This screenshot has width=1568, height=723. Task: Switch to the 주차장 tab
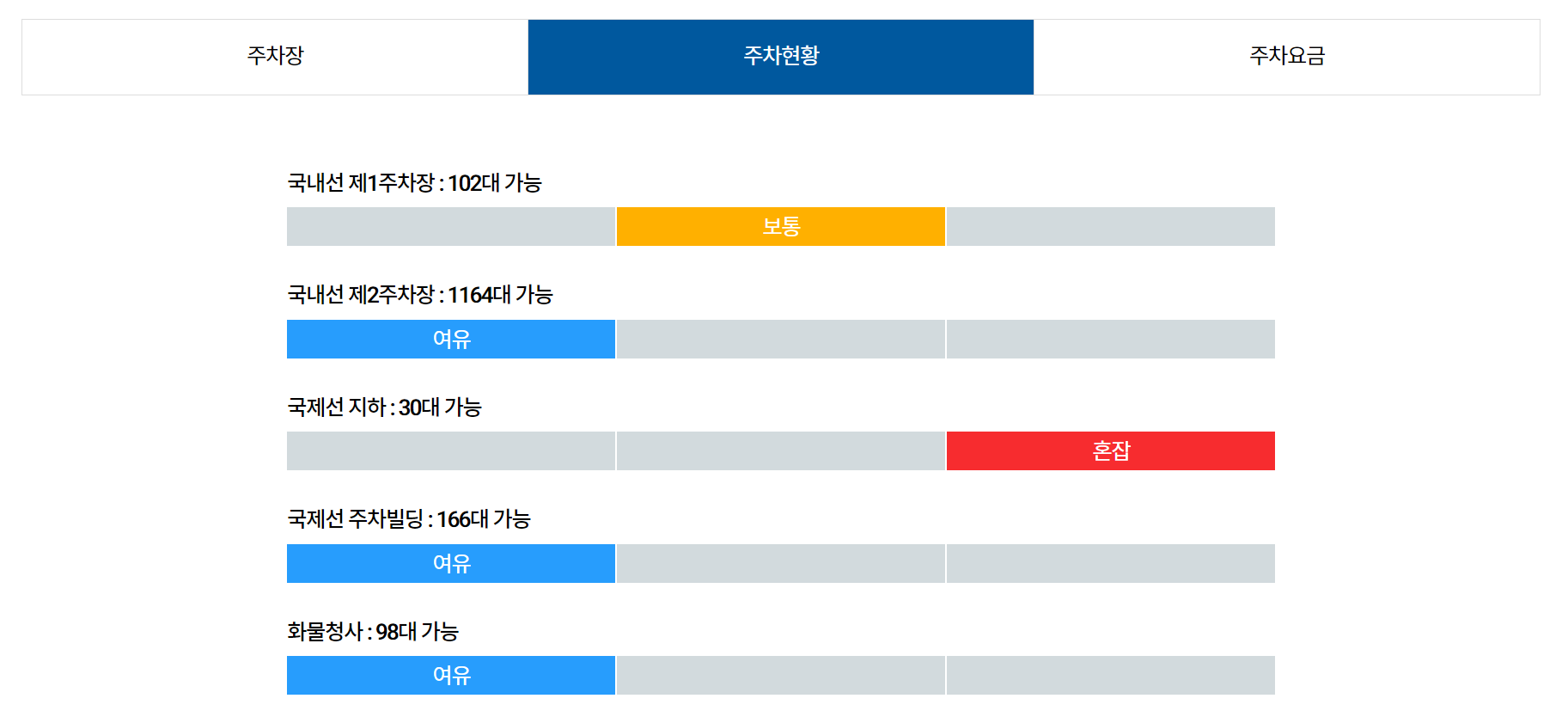click(x=275, y=56)
